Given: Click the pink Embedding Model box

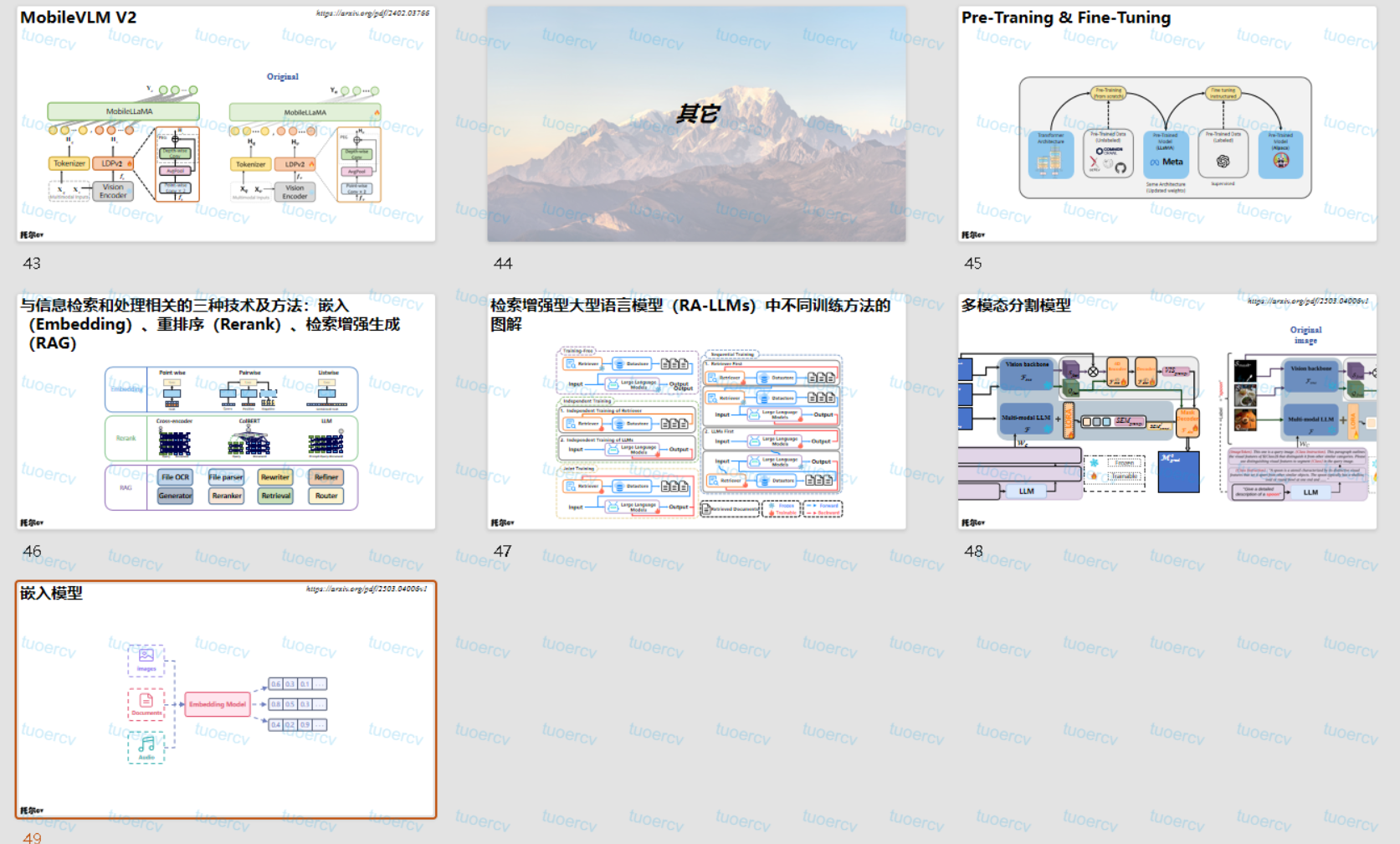Looking at the screenshot, I should point(219,705).
